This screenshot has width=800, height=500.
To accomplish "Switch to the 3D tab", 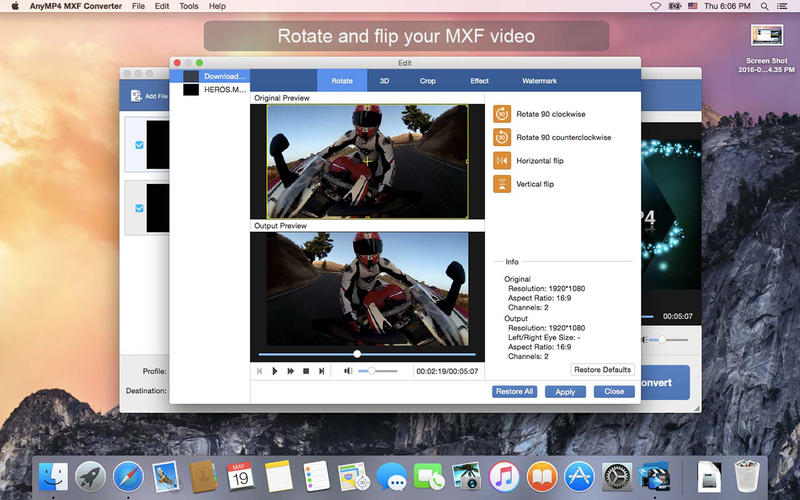I will click(385, 80).
